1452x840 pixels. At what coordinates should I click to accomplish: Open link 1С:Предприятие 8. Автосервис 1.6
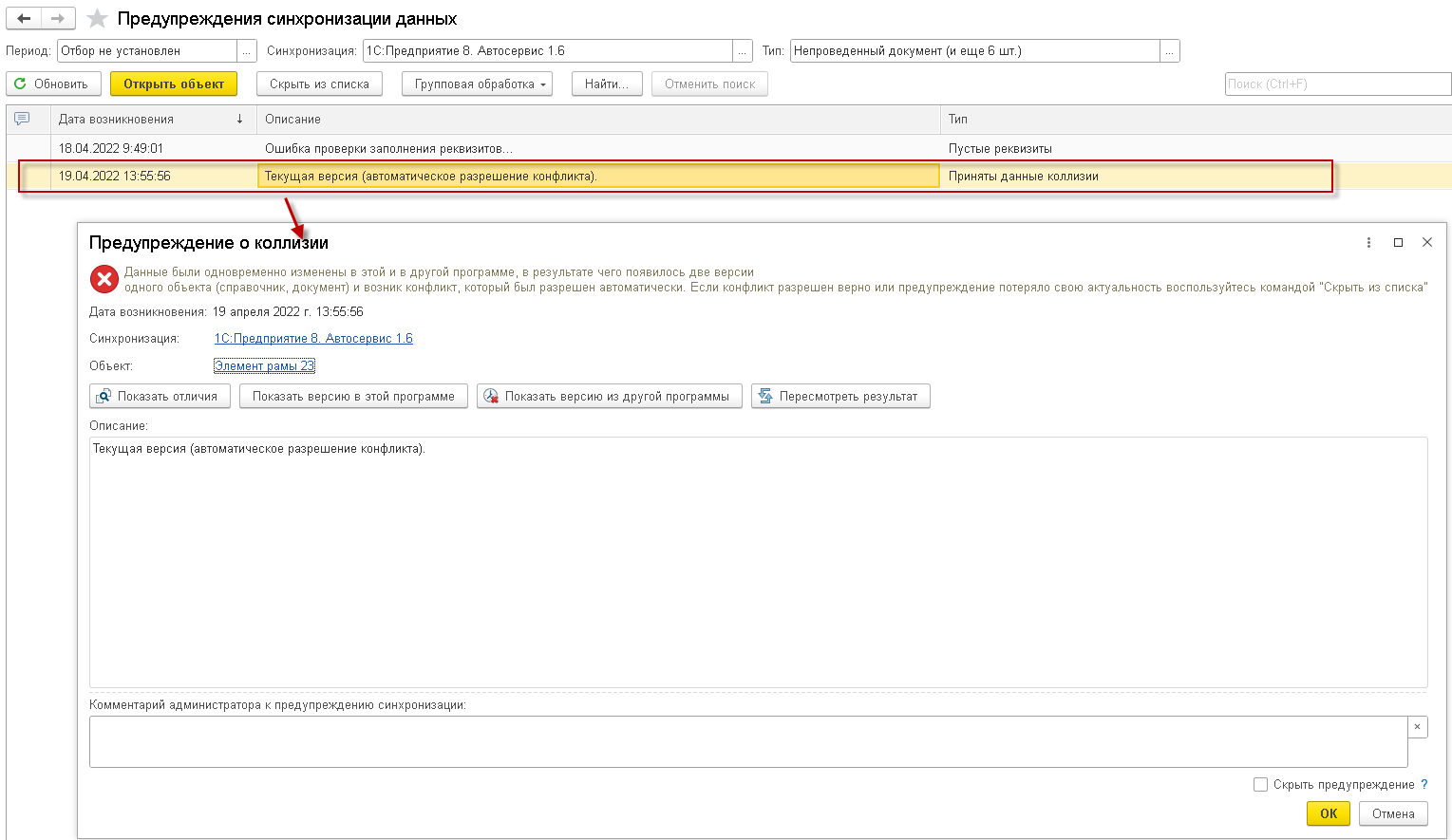[x=313, y=339]
